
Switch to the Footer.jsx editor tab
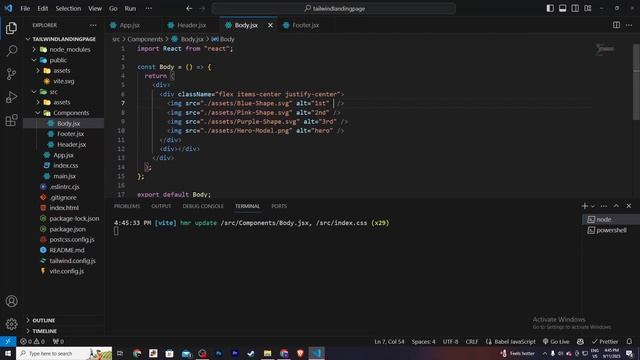[305, 25]
